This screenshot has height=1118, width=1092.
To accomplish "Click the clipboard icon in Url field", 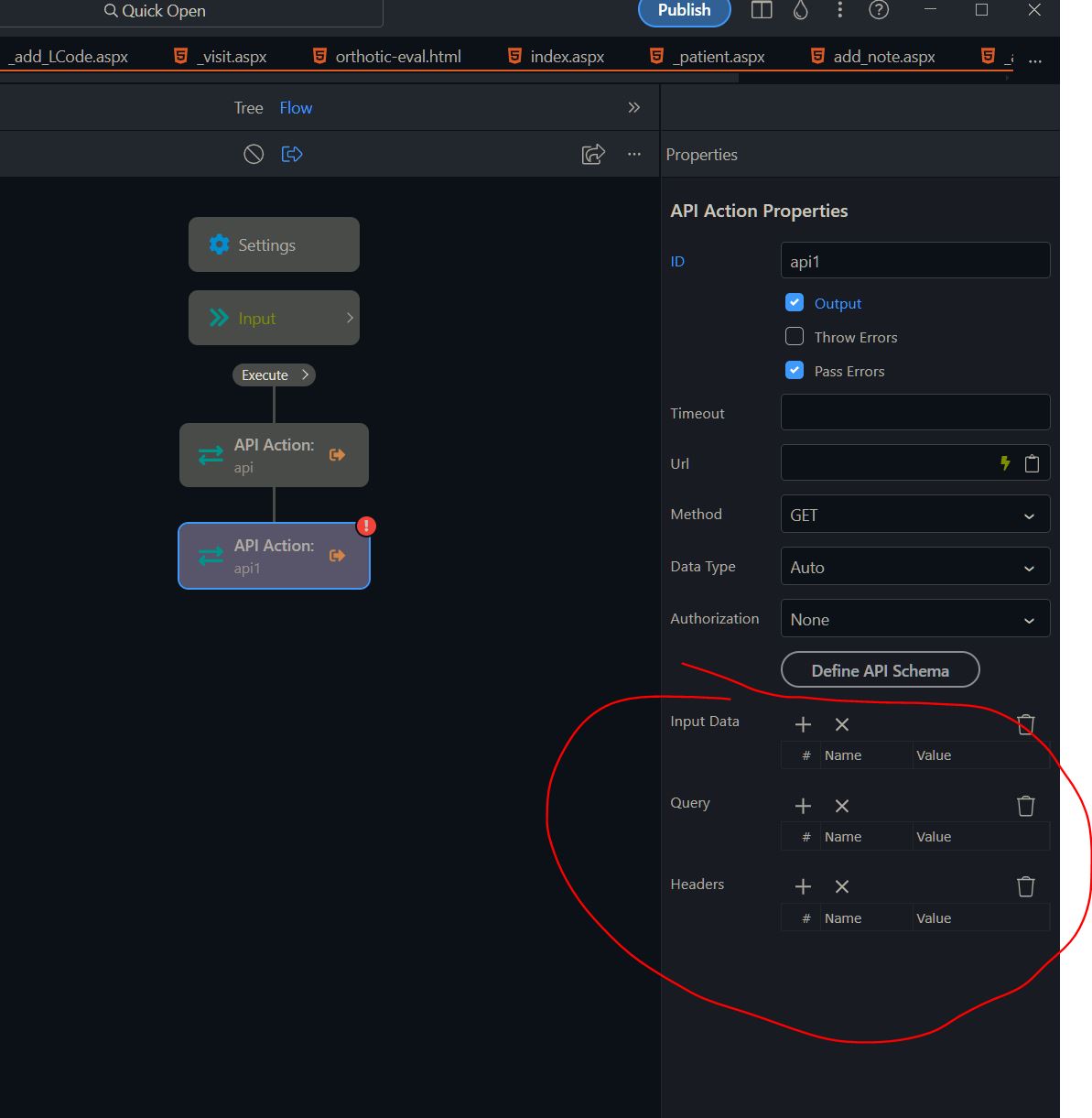I will pyautogui.click(x=1032, y=463).
